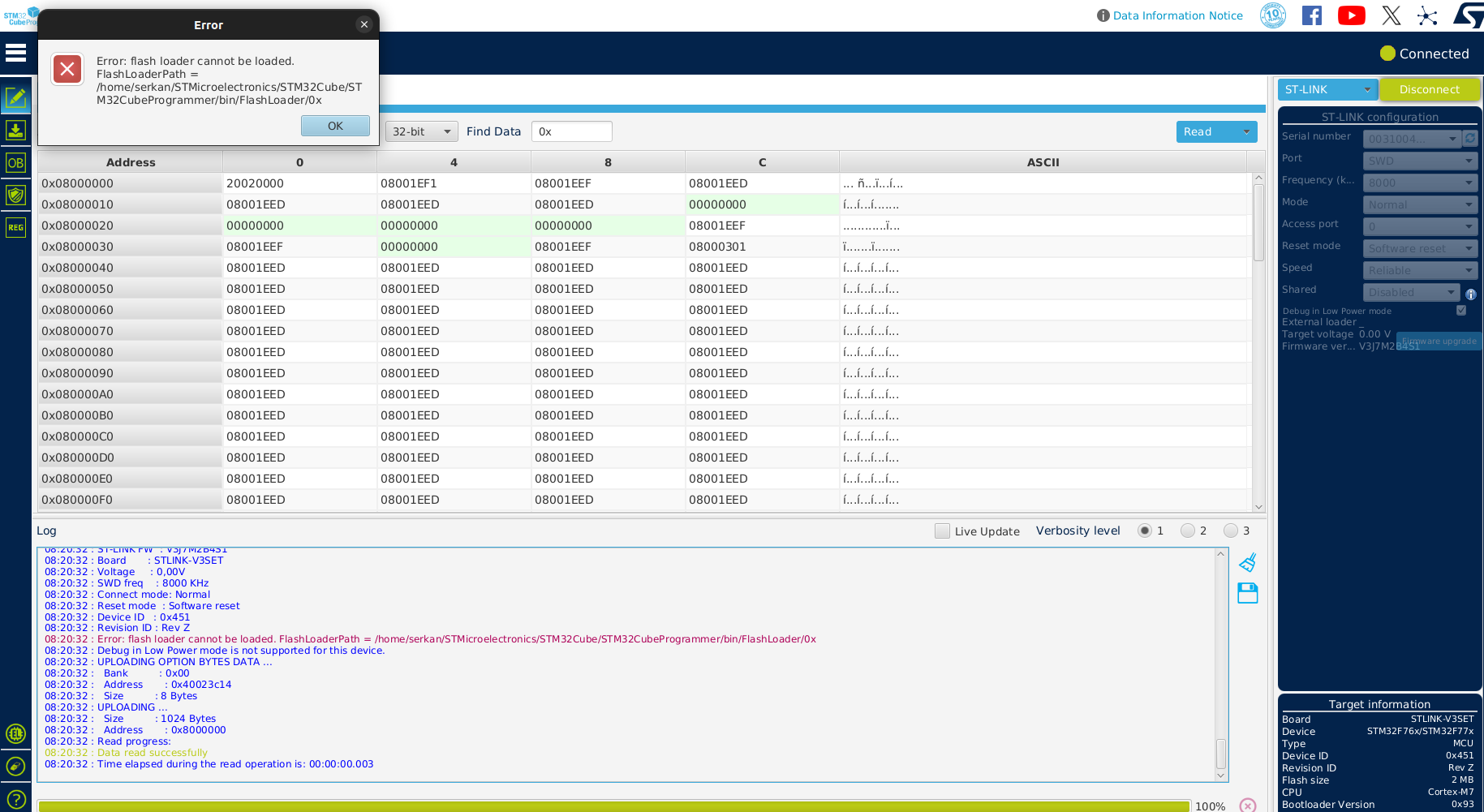The image size is (1484, 812).
Task: Expand the 32-bit data width dropdown
Action: (x=421, y=131)
